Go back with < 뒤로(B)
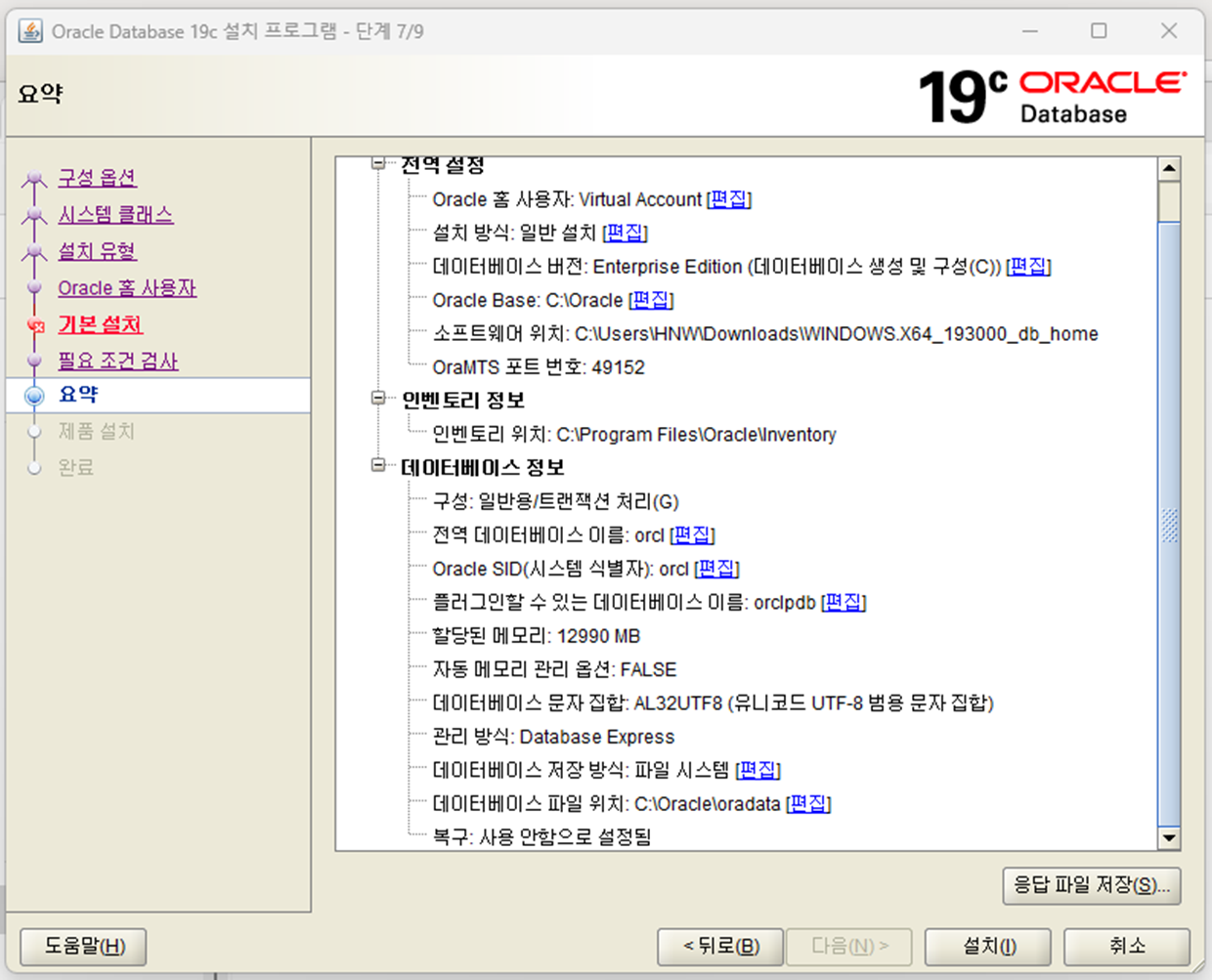The image size is (1212, 980). pyautogui.click(x=720, y=946)
